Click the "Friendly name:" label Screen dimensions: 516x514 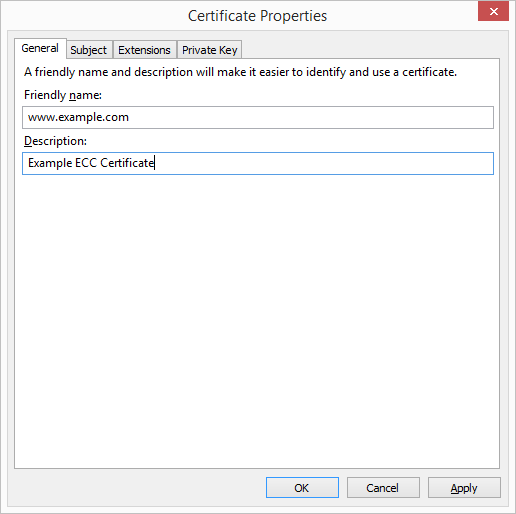63,95
